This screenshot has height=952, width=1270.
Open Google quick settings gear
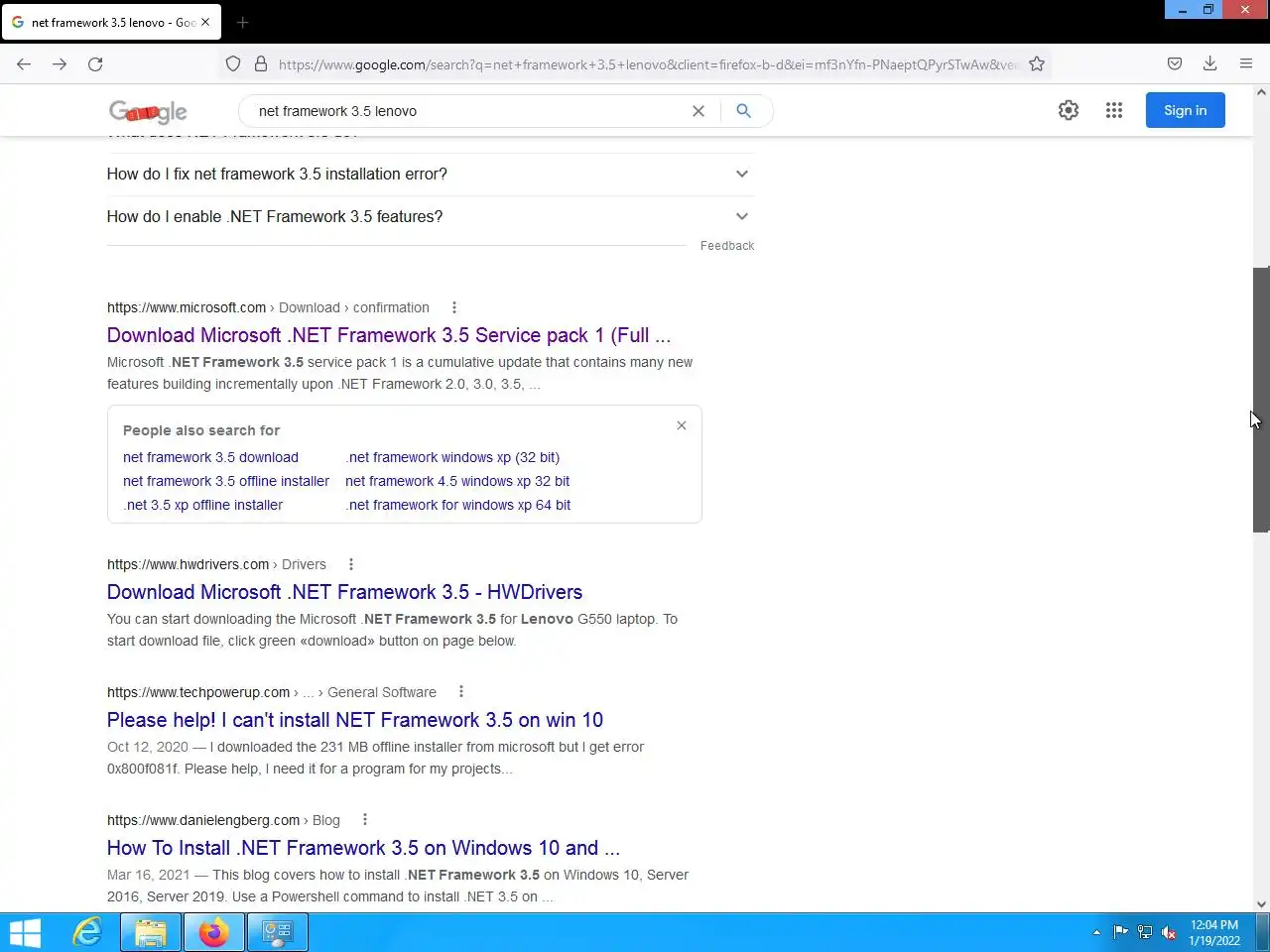[x=1069, y=110]
